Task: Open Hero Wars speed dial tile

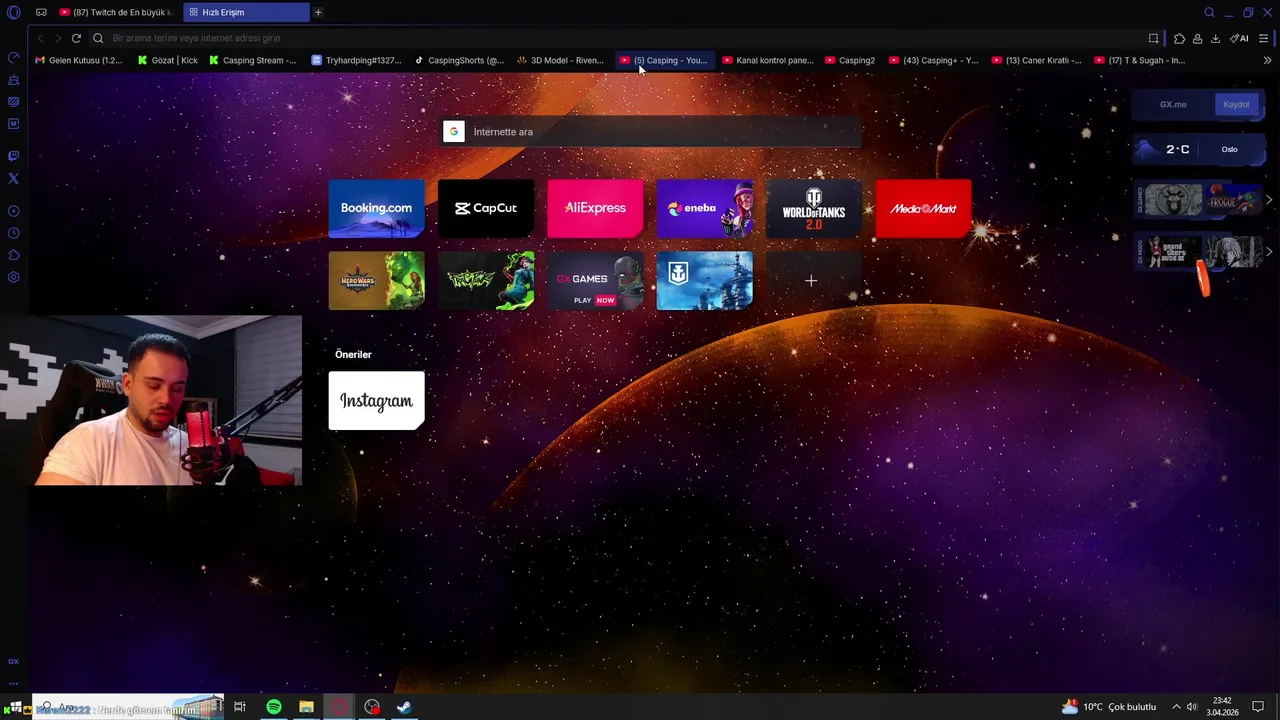Action: click(376, 280)
